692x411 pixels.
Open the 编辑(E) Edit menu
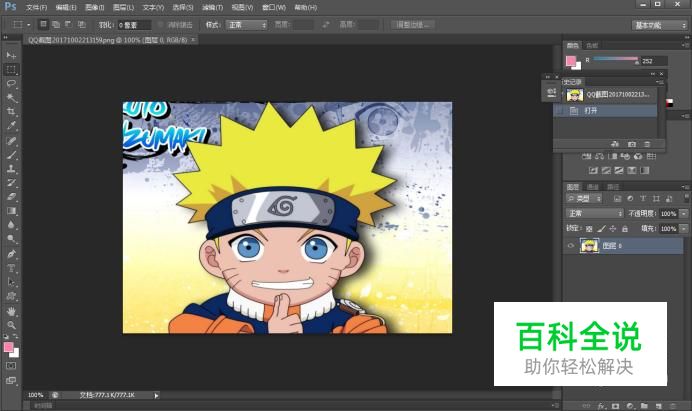(66, 8)
